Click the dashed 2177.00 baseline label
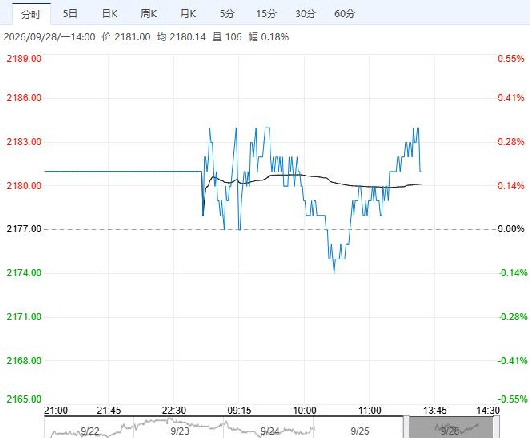The height and width of the screenshot is (438, 530). pos(24,229)
